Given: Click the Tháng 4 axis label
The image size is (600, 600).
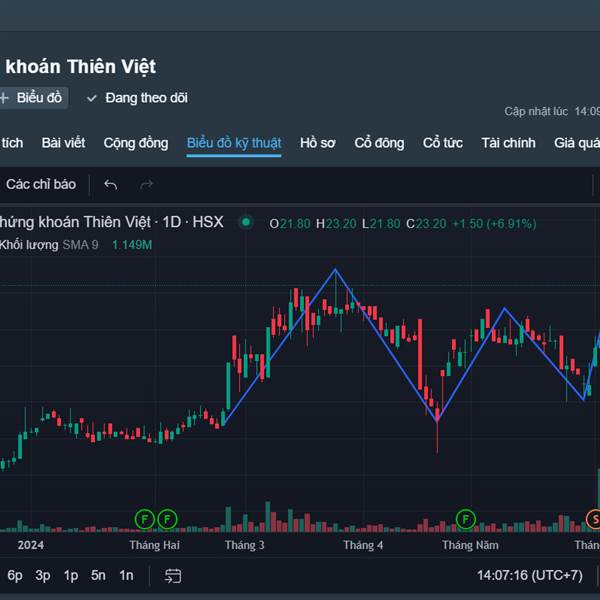Looking at the screenshot, I should (363, 545).
